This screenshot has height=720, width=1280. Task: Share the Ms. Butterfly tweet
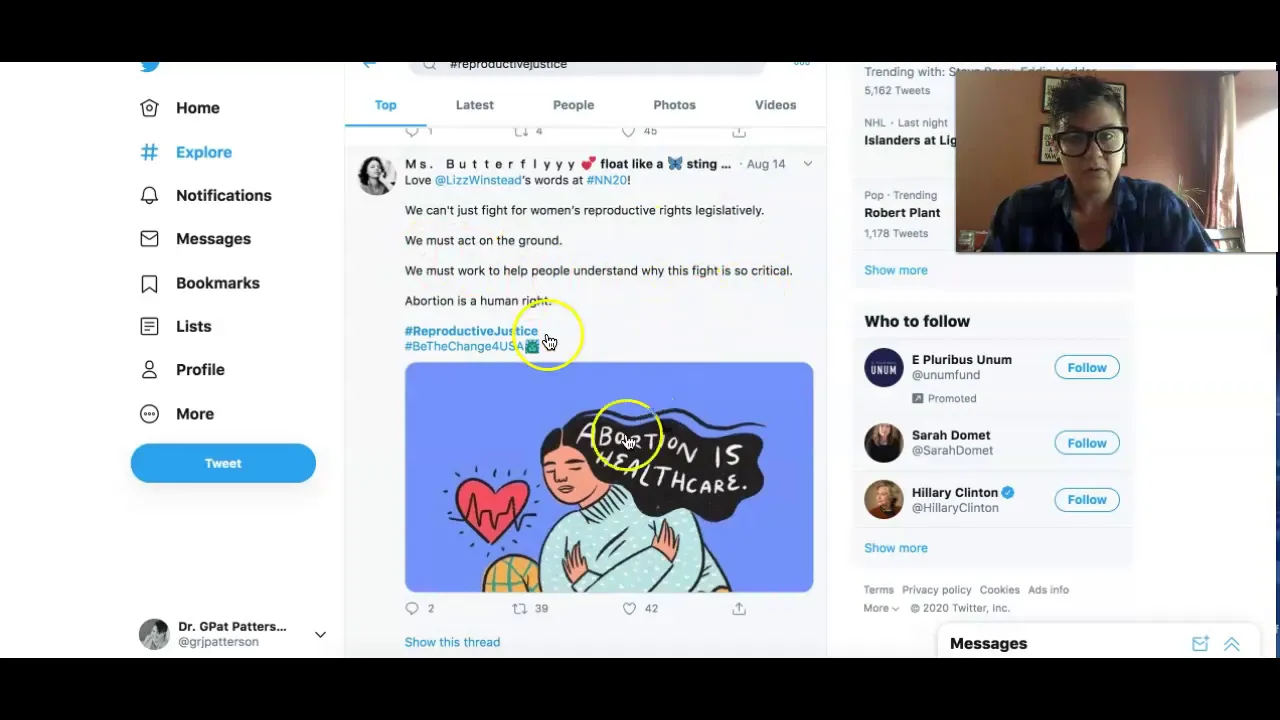[739, 608]
